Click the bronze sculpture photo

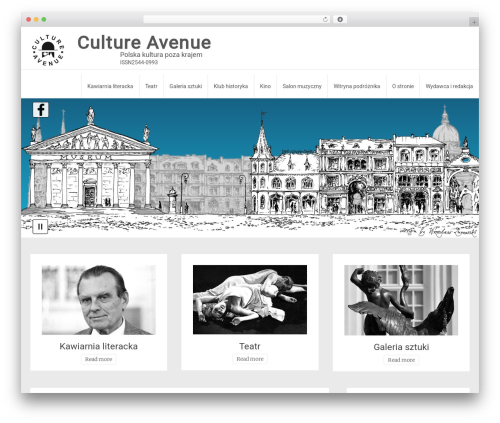pos(401,300)
